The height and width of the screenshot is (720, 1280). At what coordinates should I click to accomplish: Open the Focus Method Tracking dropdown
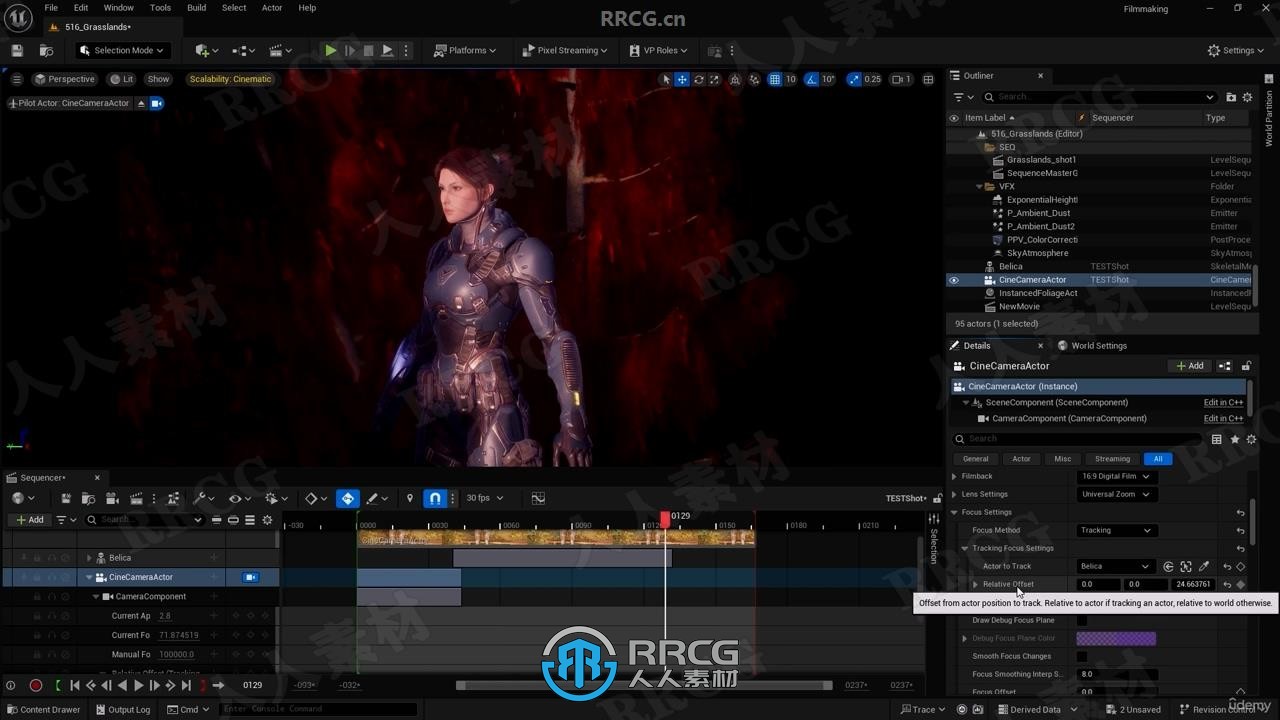(x=1115, y=530)
